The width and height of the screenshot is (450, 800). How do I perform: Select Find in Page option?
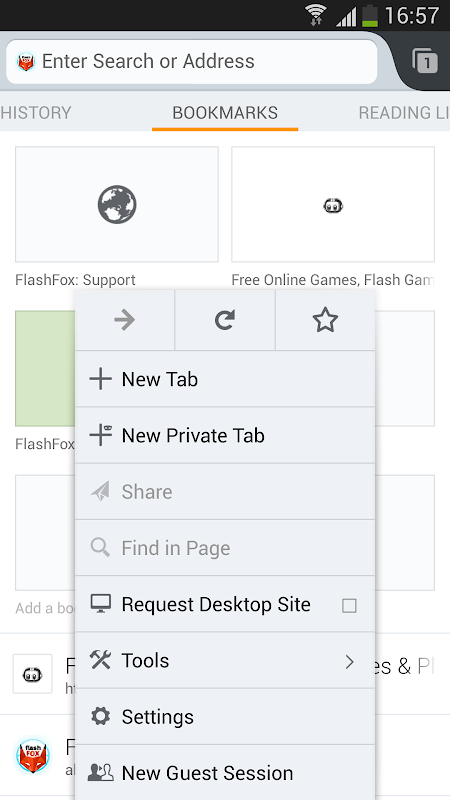[x=225, y=548]
